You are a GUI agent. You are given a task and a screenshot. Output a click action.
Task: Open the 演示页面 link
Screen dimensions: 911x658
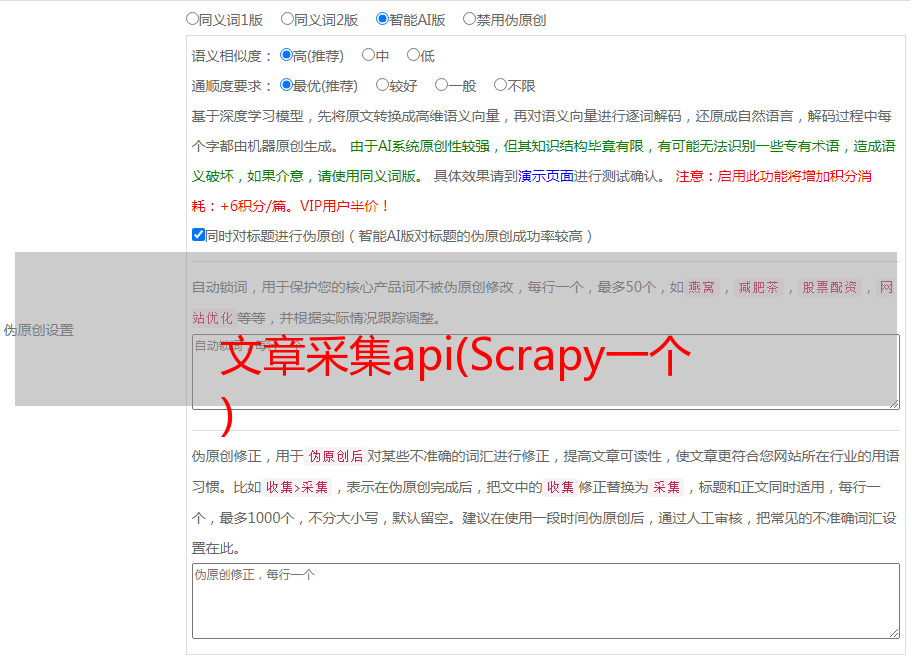coord(546,176)
